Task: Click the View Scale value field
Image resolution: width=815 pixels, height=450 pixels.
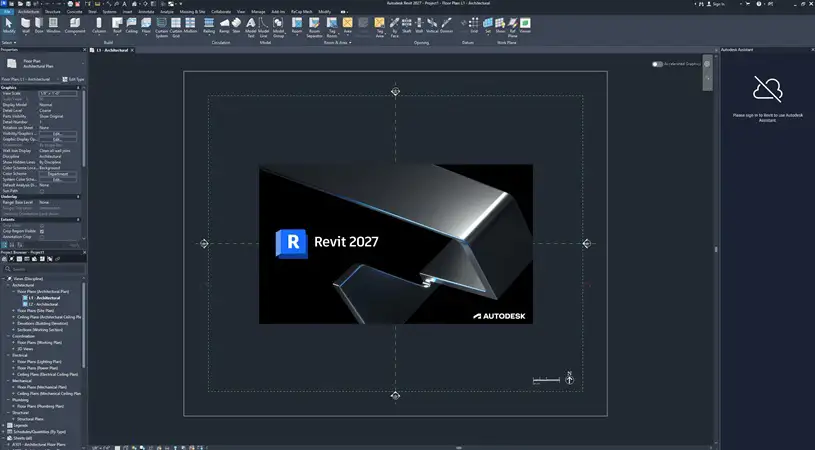Action: click(x=59, y=94)
